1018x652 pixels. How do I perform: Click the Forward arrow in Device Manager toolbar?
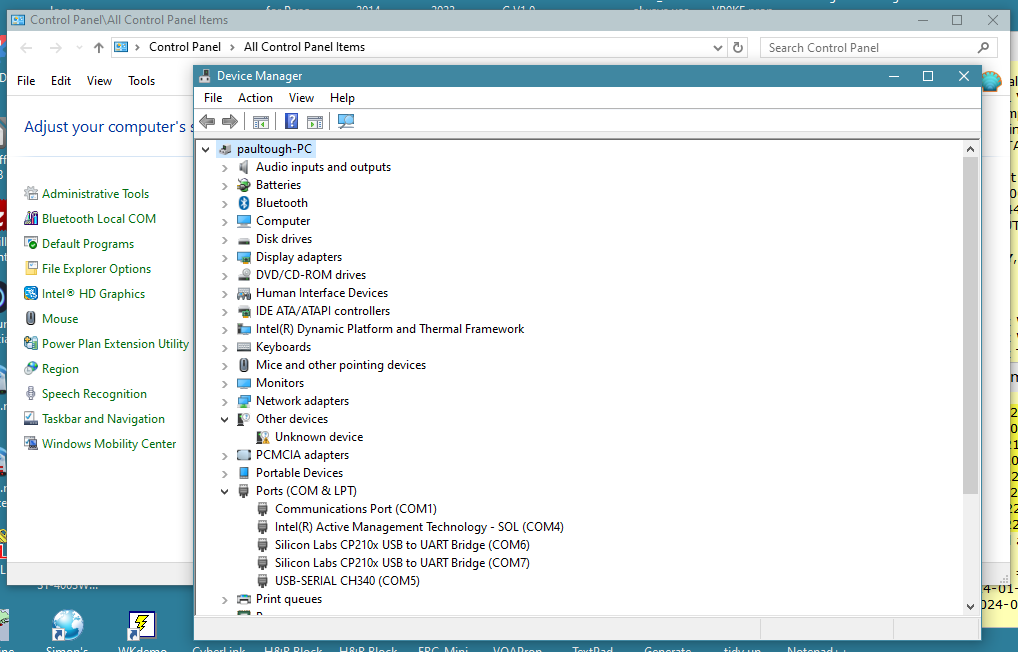[x=230, y=121]
